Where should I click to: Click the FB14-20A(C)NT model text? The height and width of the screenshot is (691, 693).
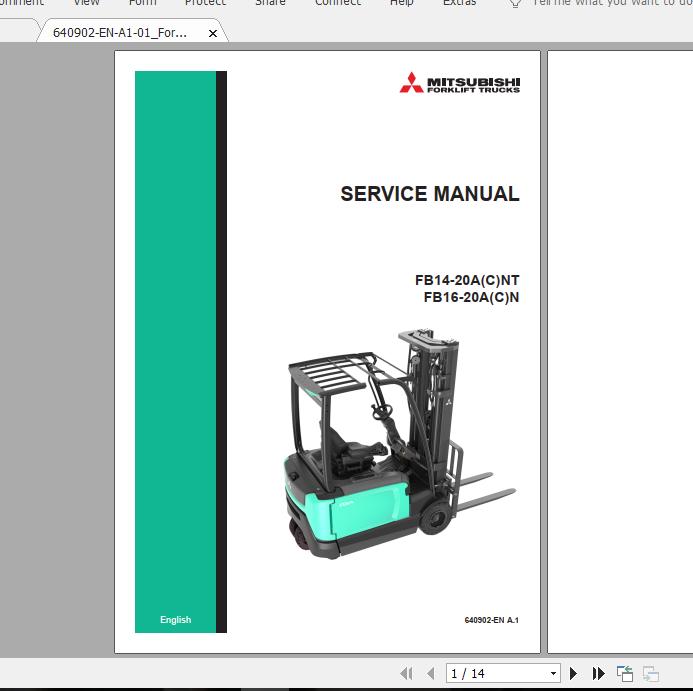(467, 280)
